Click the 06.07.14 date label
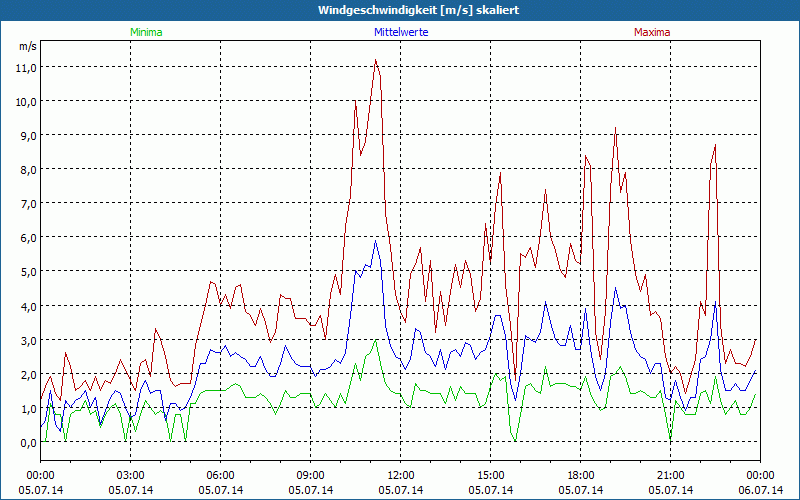 pyautogui.click(x=761, y=490)
